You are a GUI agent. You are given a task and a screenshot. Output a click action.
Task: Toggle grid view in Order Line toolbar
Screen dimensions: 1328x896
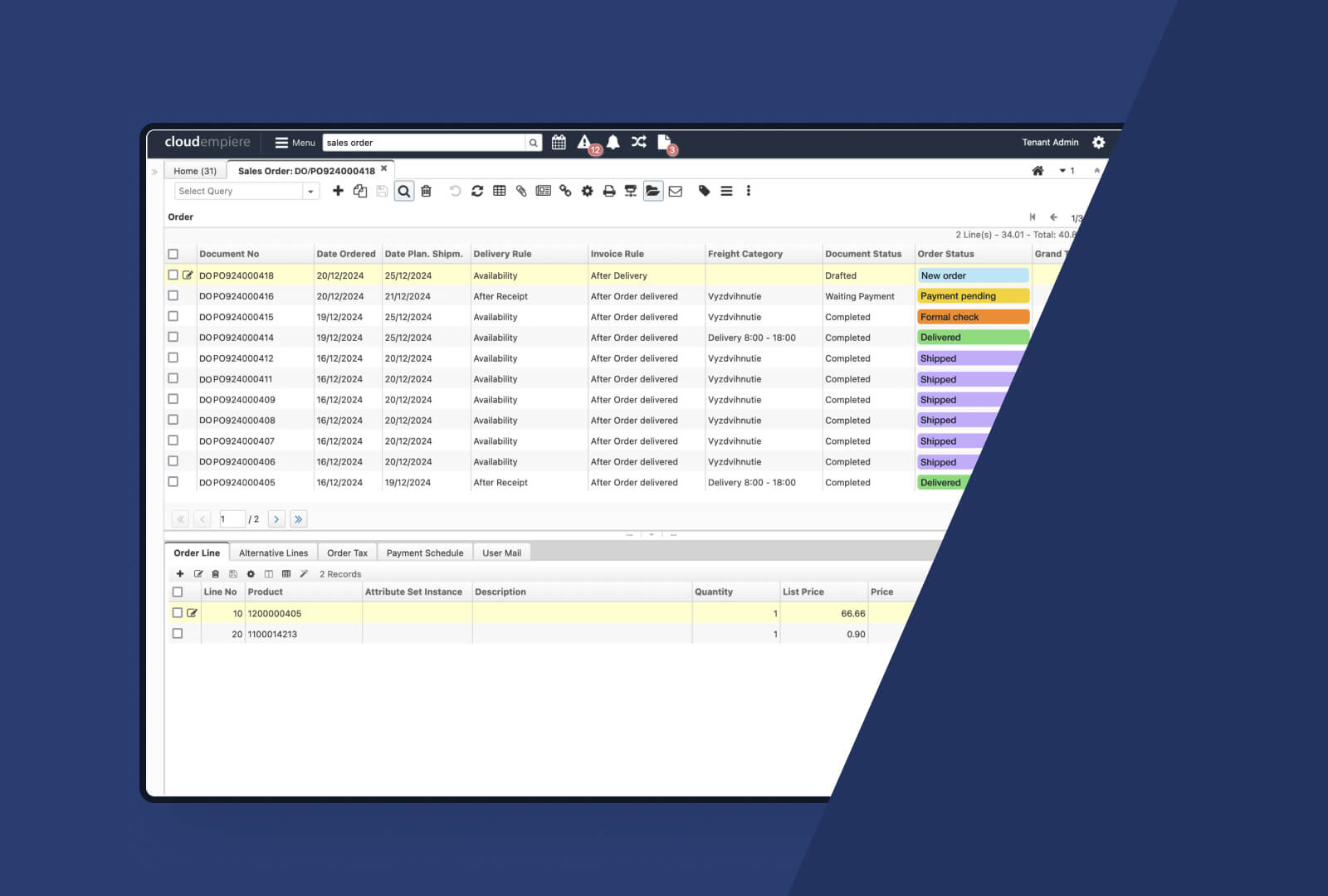(286, 574)
